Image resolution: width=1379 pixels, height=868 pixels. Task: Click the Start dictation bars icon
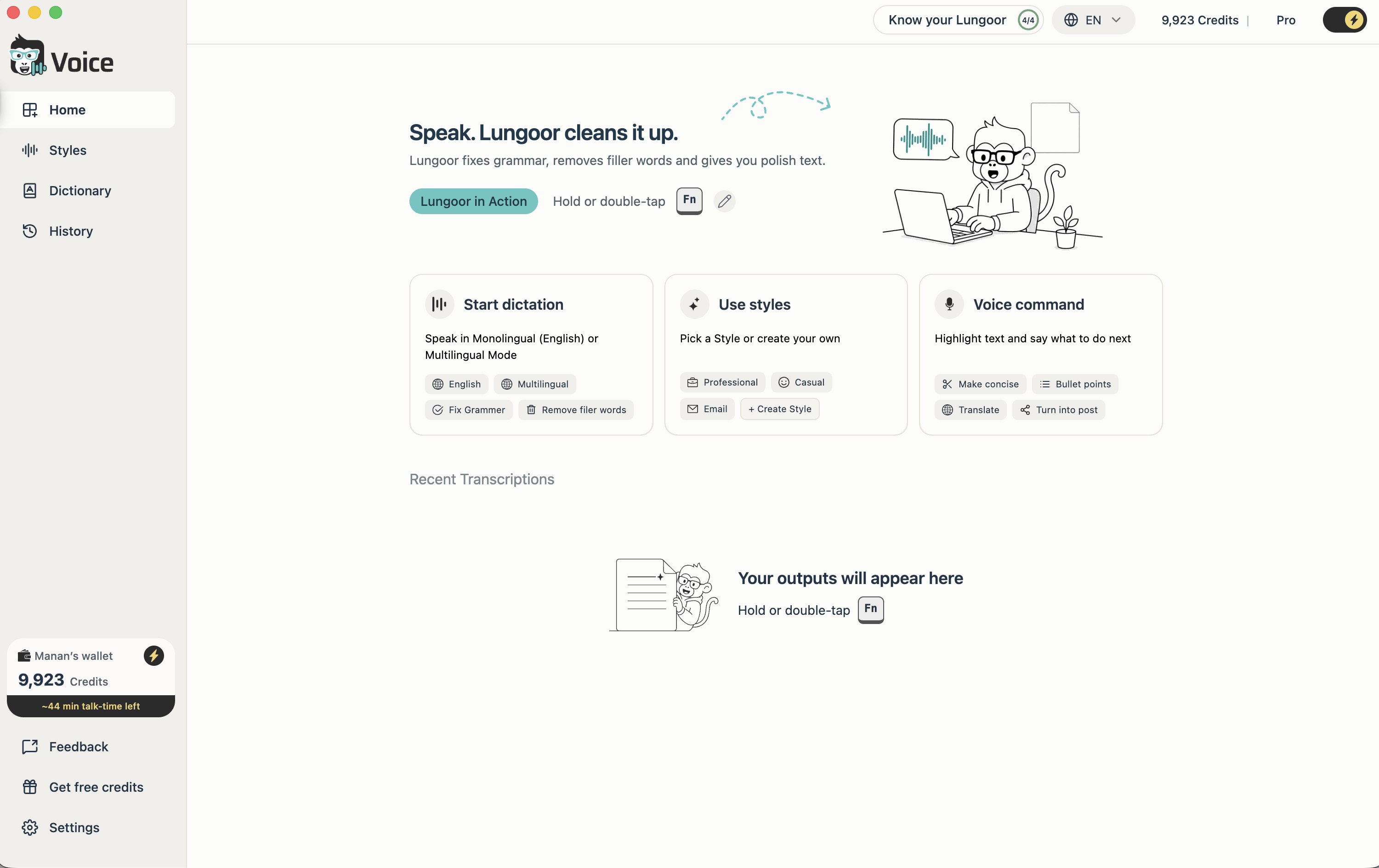439,304
